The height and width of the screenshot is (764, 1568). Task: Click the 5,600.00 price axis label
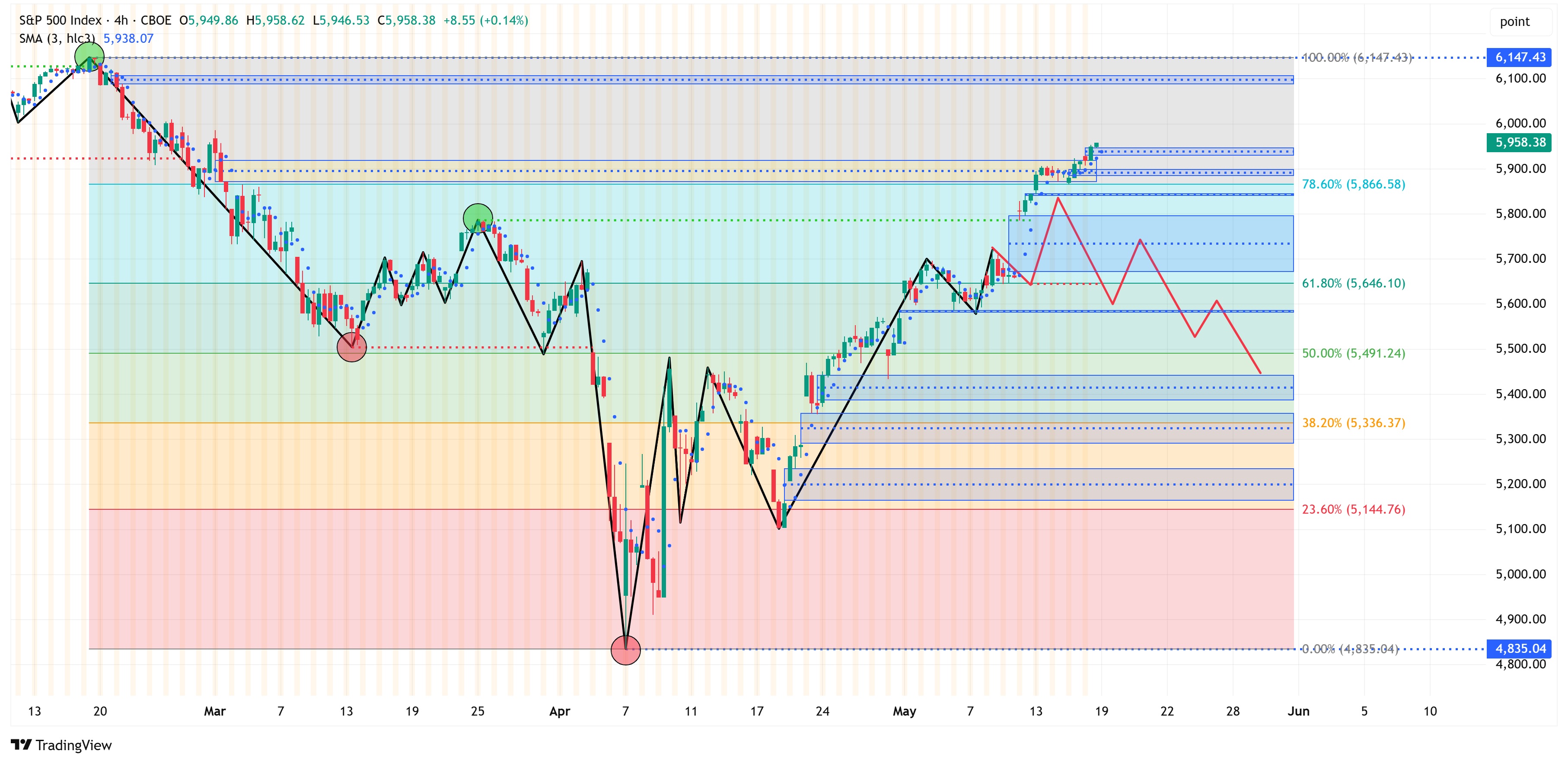pyautogui.click(x=1520, y=303)
